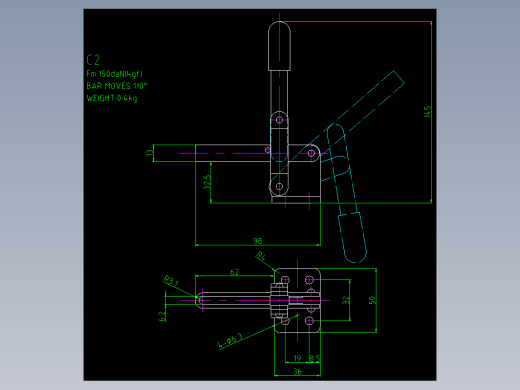Select the WEIGHT 0.4kg annotation
The height and width of the screenshot is (390, 520).
[112, 98]
